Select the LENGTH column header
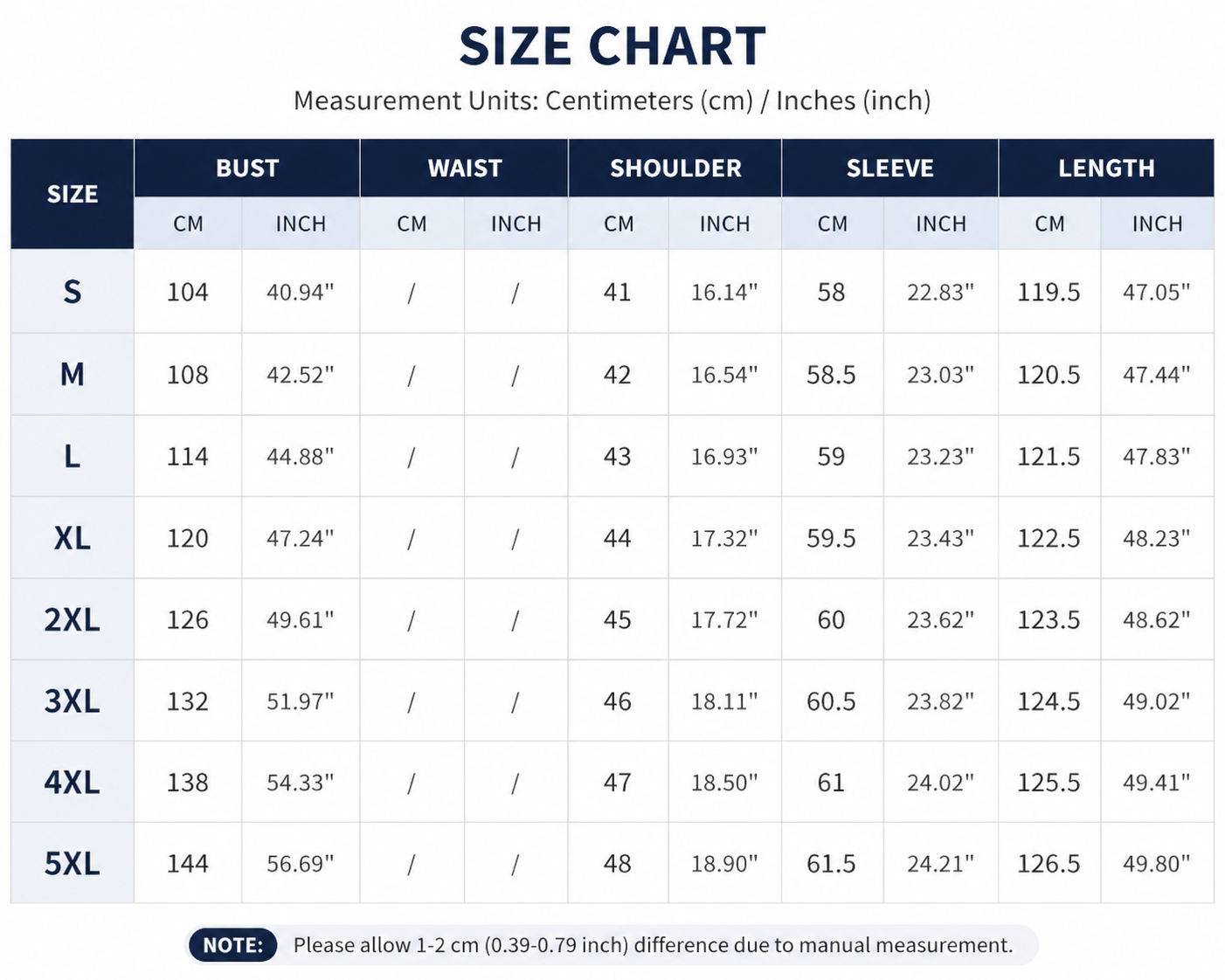The width and height of the screenshot is (1225, 980). click(1106, 168)
